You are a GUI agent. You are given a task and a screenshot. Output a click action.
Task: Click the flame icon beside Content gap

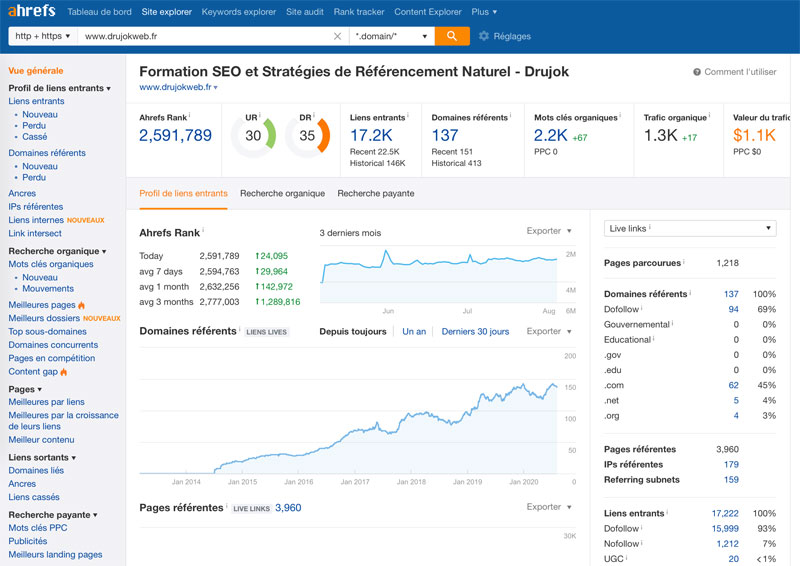coord(63,372)
